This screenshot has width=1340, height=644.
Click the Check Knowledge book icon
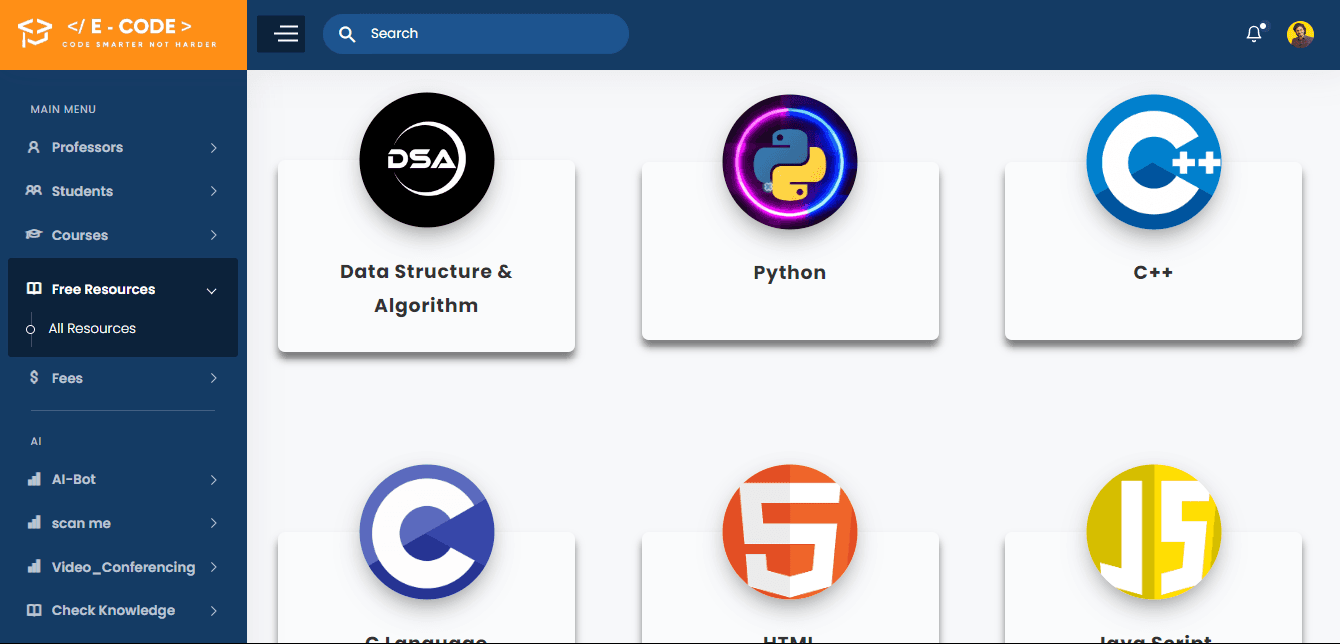point(34,610)
